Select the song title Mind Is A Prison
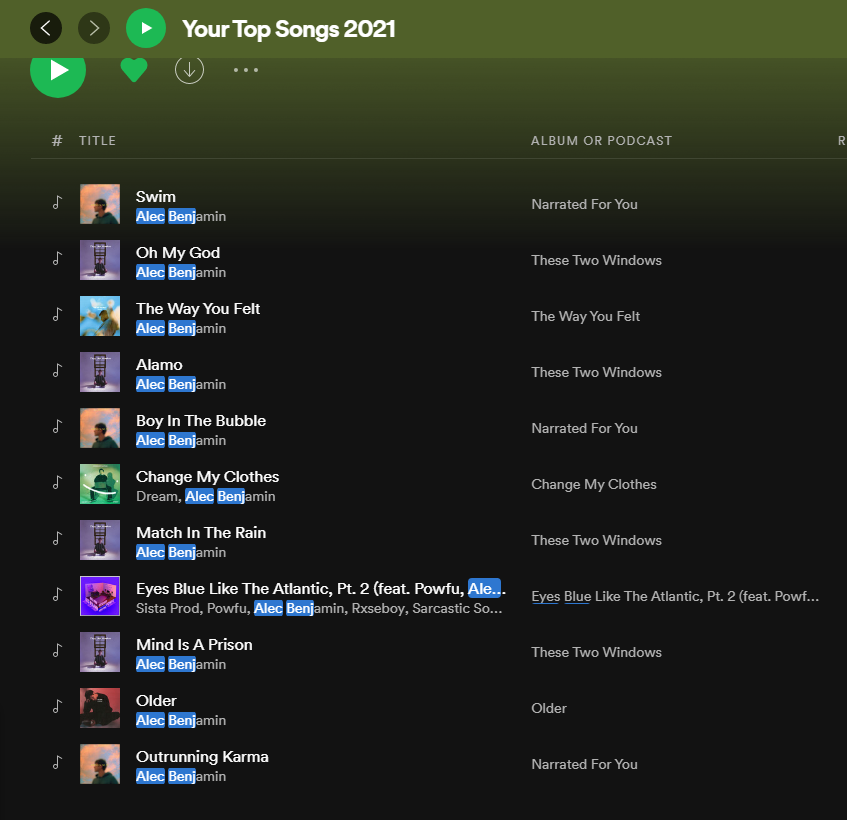The height and width of the screenshot is (820, 847). tap(194, 645)
